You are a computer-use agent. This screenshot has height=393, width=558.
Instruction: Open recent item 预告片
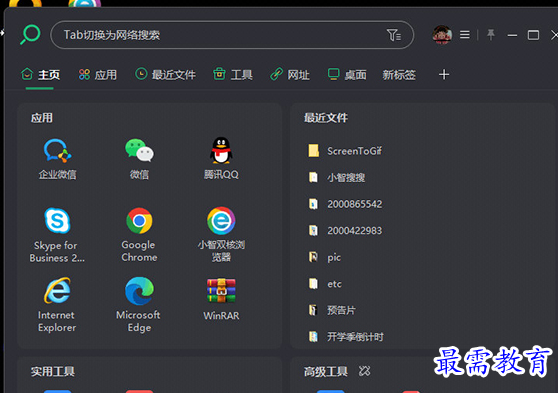click(x=332, y=310)
